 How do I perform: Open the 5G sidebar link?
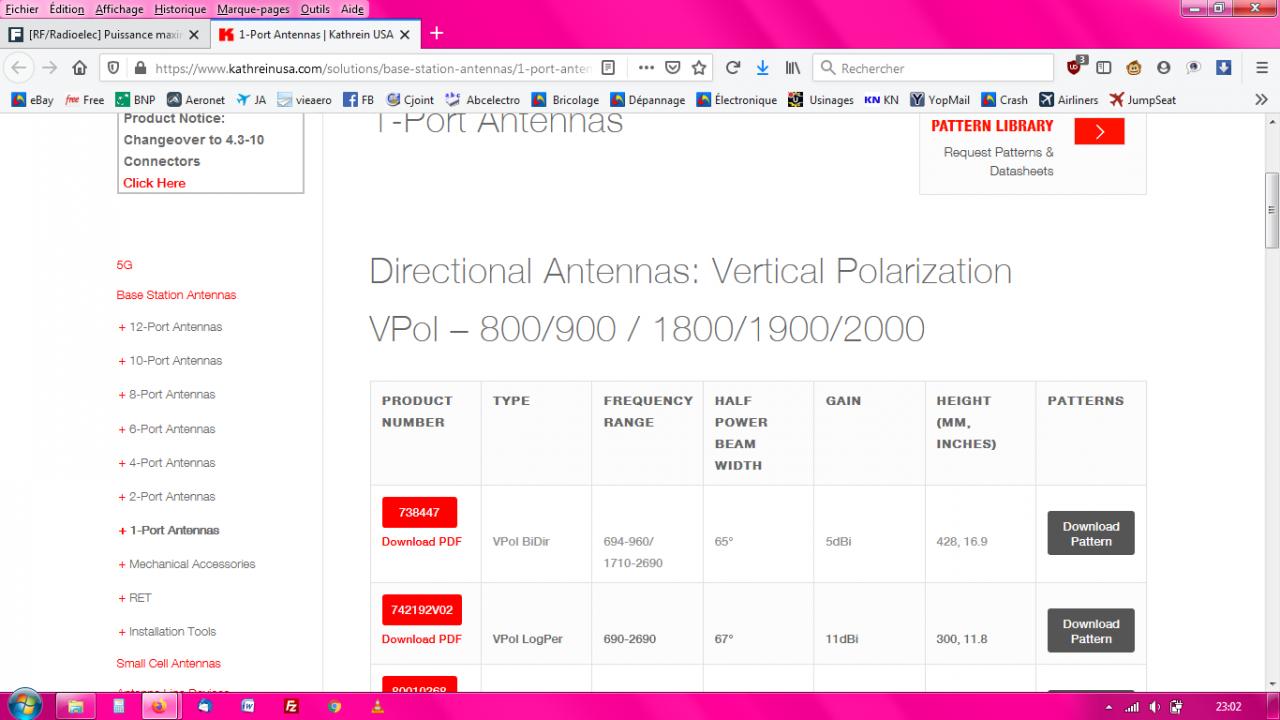tap(124, 265)
